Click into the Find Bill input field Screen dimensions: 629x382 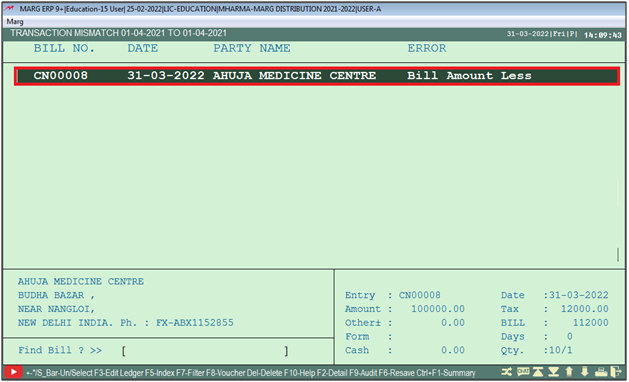[205, 351]
